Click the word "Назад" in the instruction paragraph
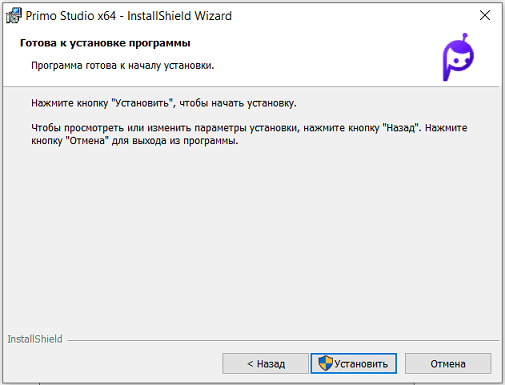Screen dimensions: 505x385 [401, 128]
